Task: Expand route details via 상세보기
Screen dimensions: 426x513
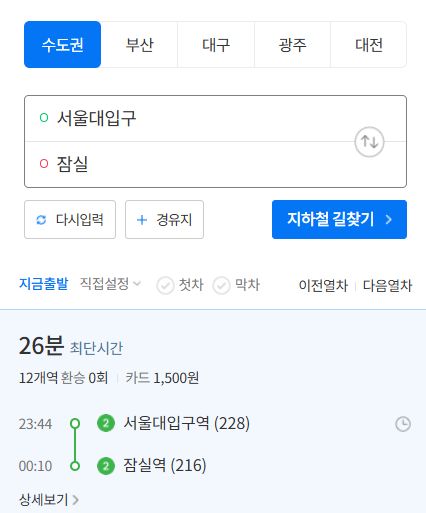Action: 49,499
